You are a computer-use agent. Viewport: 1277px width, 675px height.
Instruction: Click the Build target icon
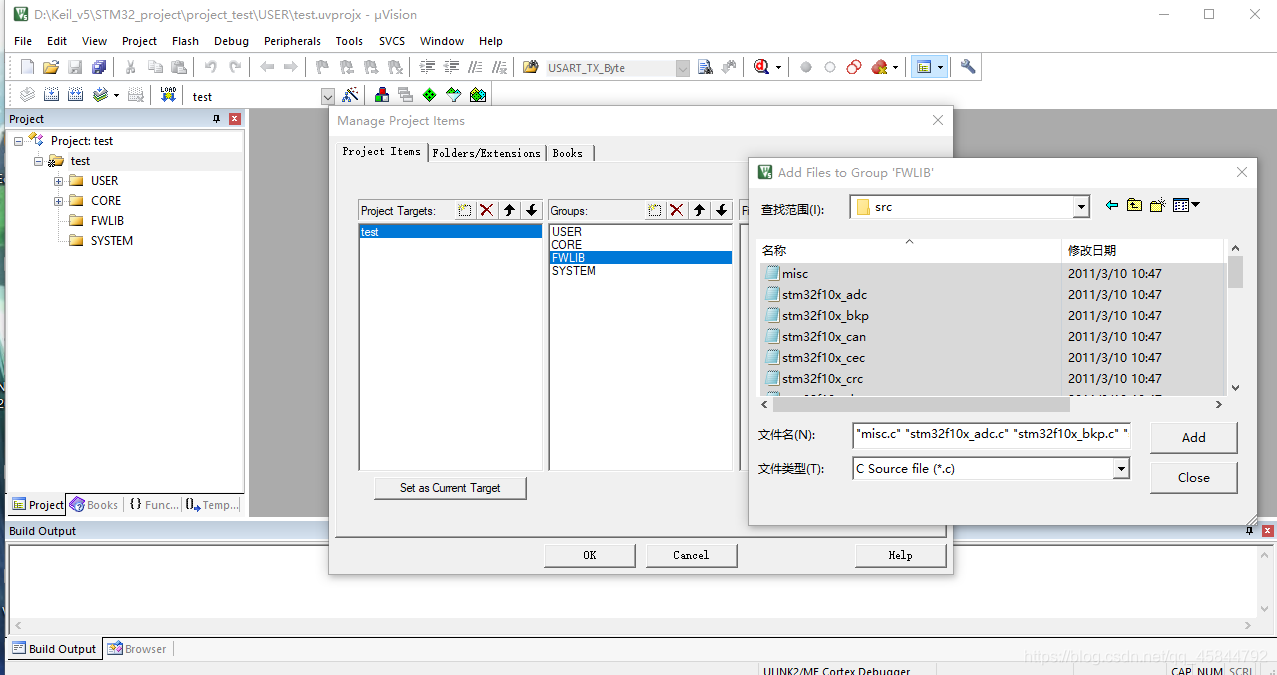click(52, 95)
